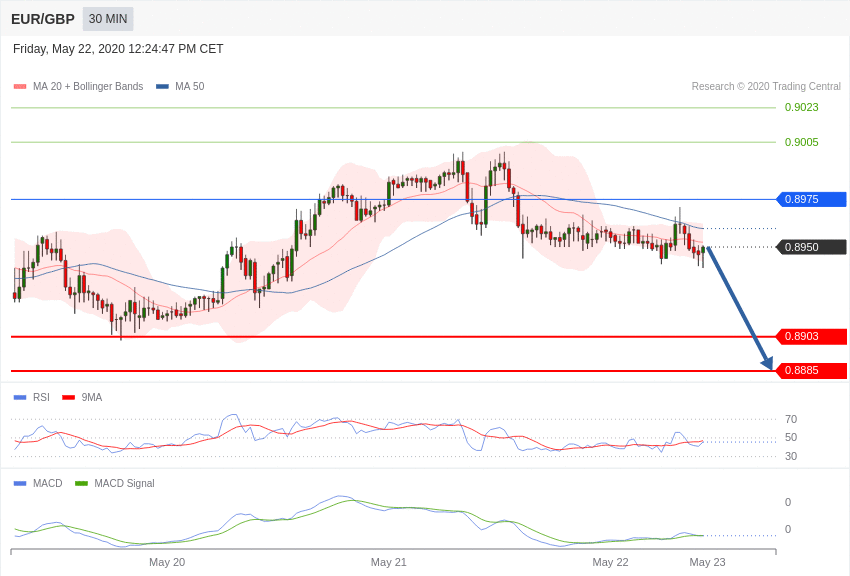
Task: Click the MACD legend label
Action: point(48,483)
